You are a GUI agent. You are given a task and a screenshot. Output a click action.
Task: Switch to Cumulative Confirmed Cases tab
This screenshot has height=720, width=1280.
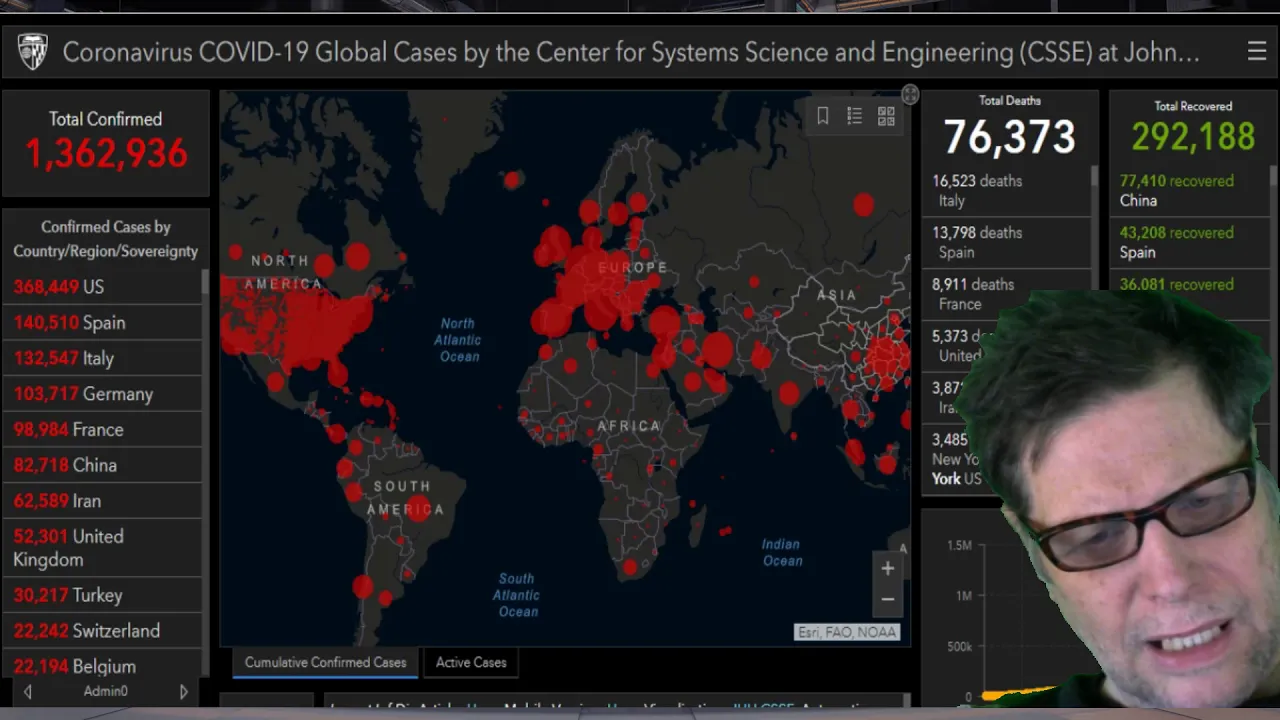coord(325,662)
